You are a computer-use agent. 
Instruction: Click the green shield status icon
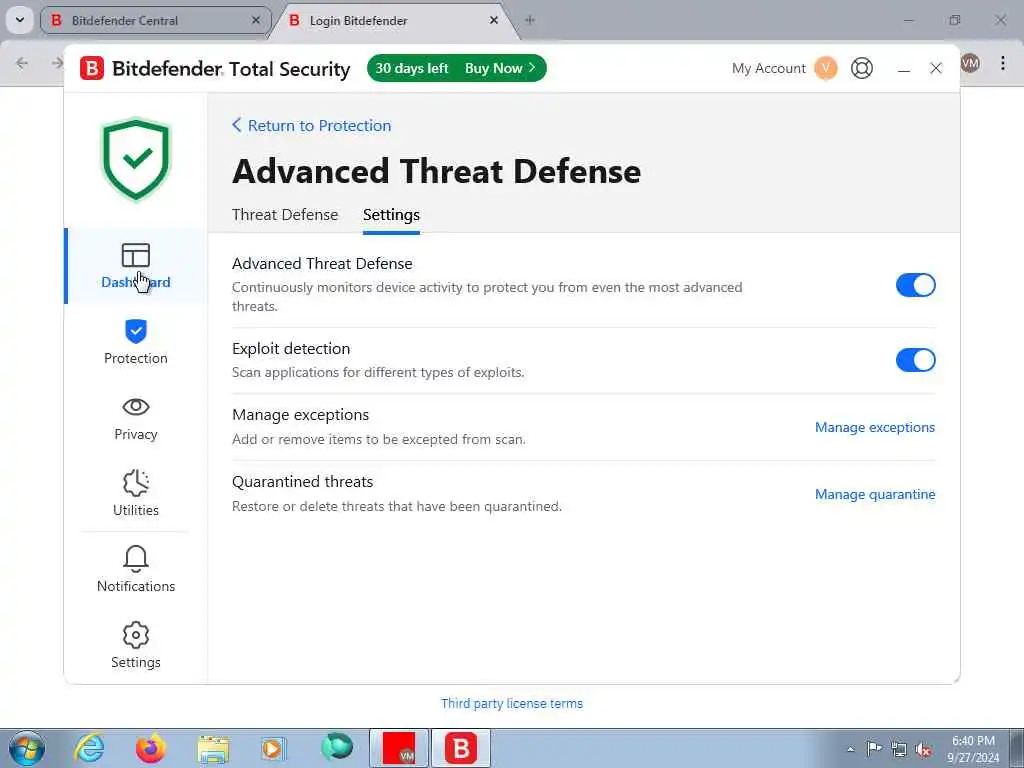point(136,159)
